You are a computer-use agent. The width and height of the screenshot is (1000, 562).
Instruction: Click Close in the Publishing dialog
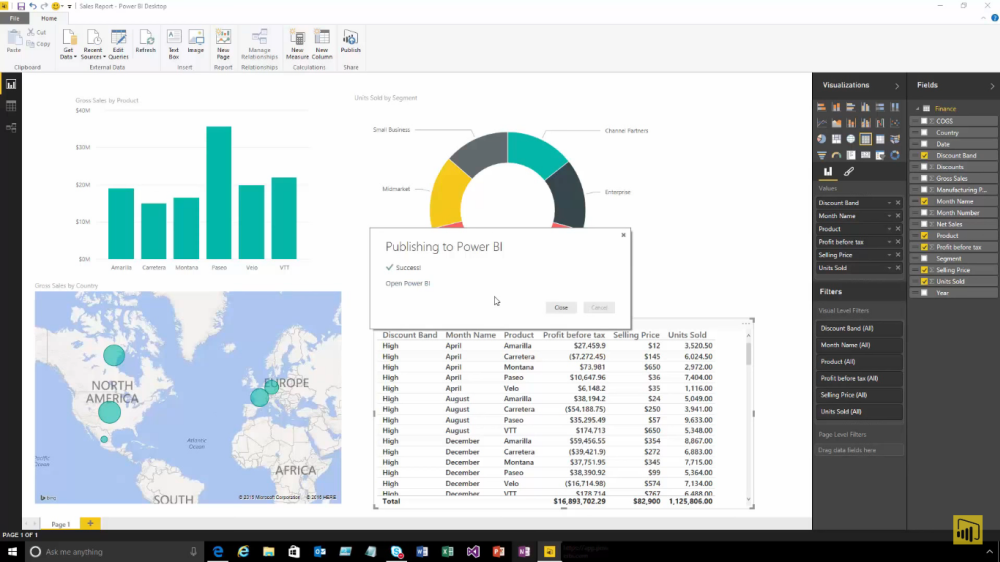(561, 307)
